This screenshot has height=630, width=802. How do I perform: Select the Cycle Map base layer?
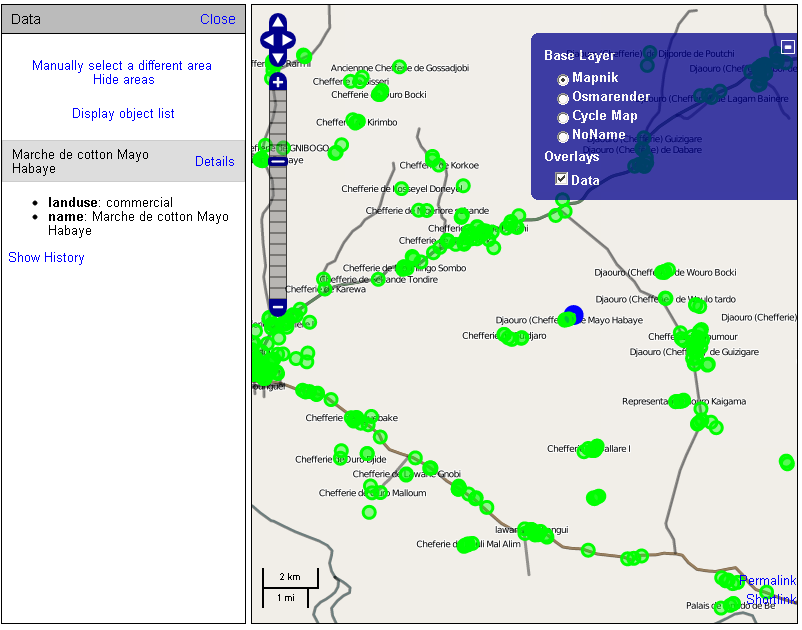point(563,117)
